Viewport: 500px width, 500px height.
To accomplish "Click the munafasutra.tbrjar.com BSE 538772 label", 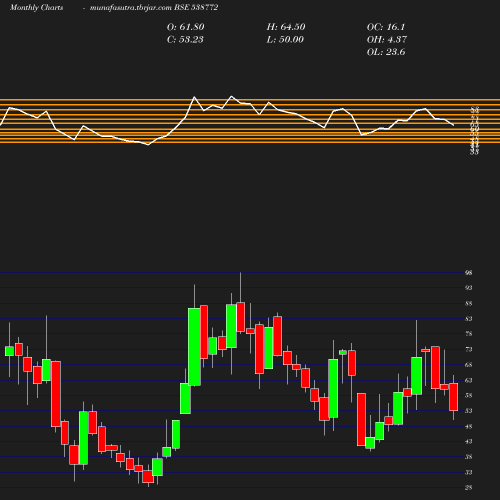I will click(x=154, y=8).
